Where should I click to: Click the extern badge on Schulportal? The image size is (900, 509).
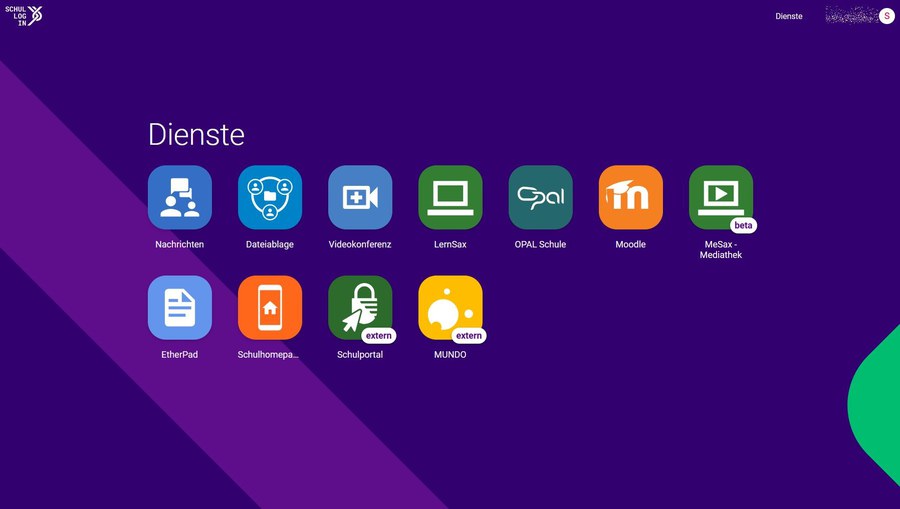click(378, 336)
